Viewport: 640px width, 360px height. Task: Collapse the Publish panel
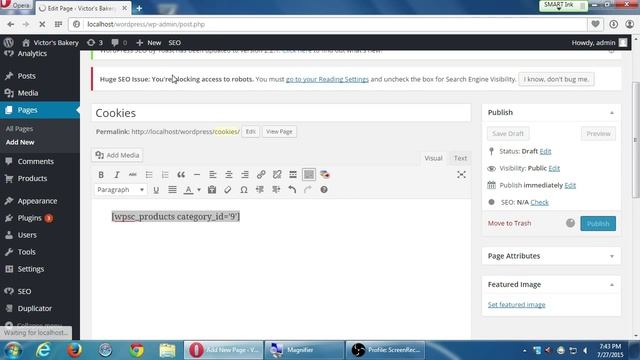(x=611, y=113)
